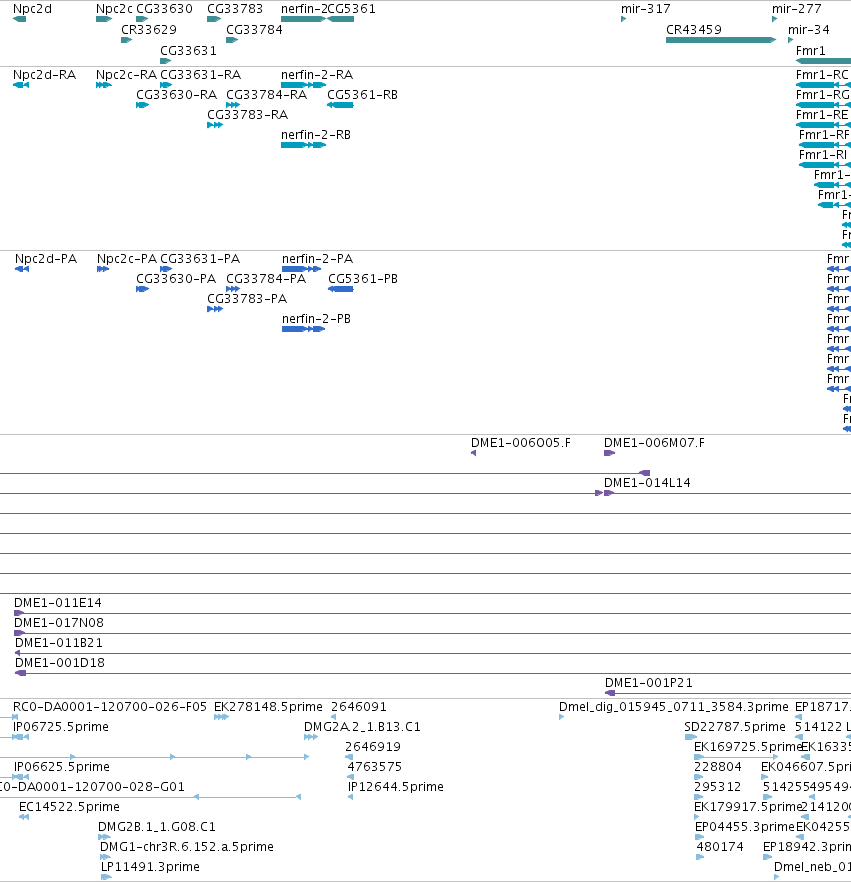Screen dimensions: 851x882
Task: Select the CG5361-PB protein glyph
Action: [x=341, y=289]
